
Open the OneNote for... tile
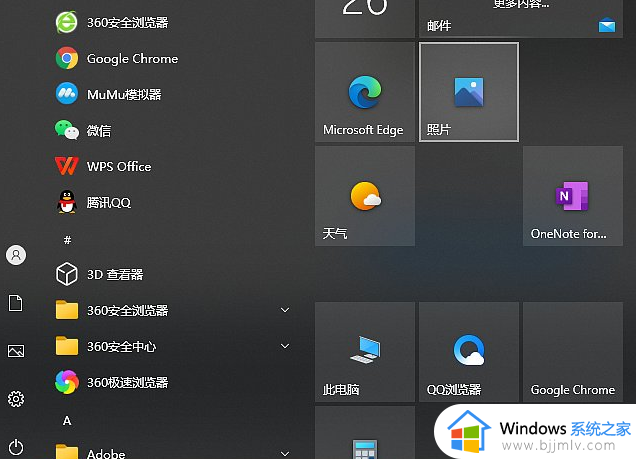tap(573, 196)
